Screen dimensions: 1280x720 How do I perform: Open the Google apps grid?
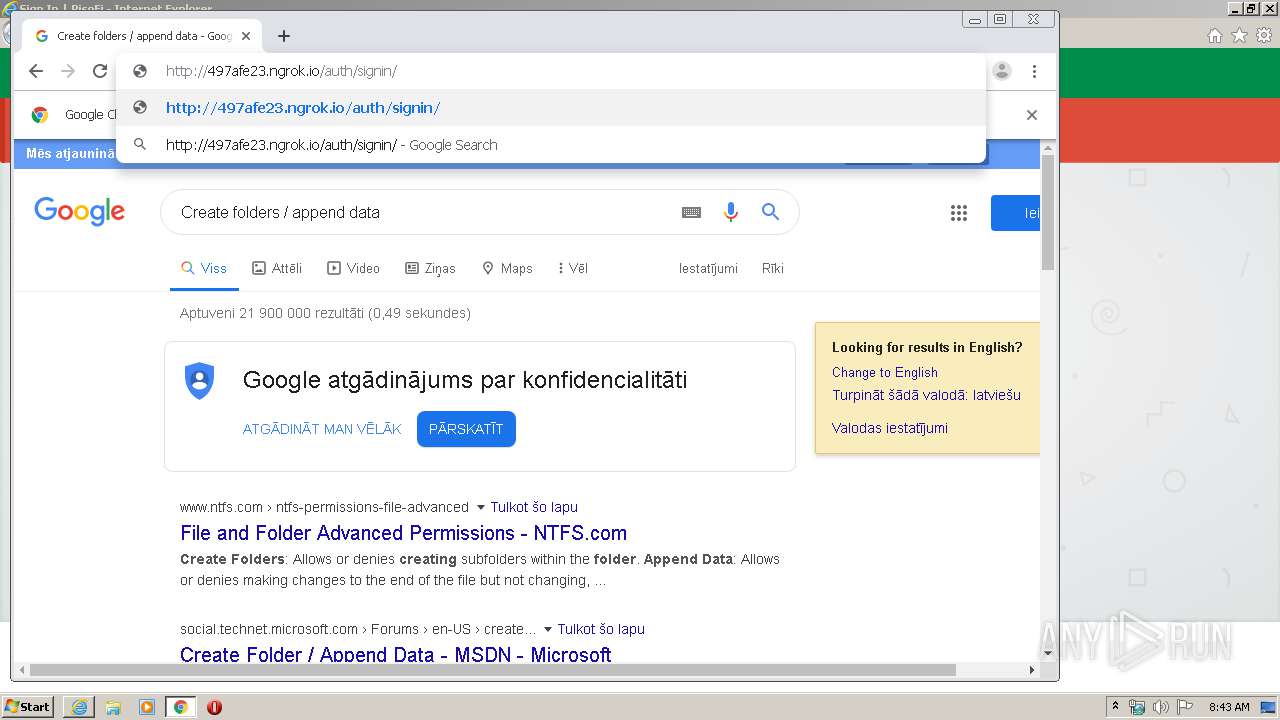tap(959, 213)
